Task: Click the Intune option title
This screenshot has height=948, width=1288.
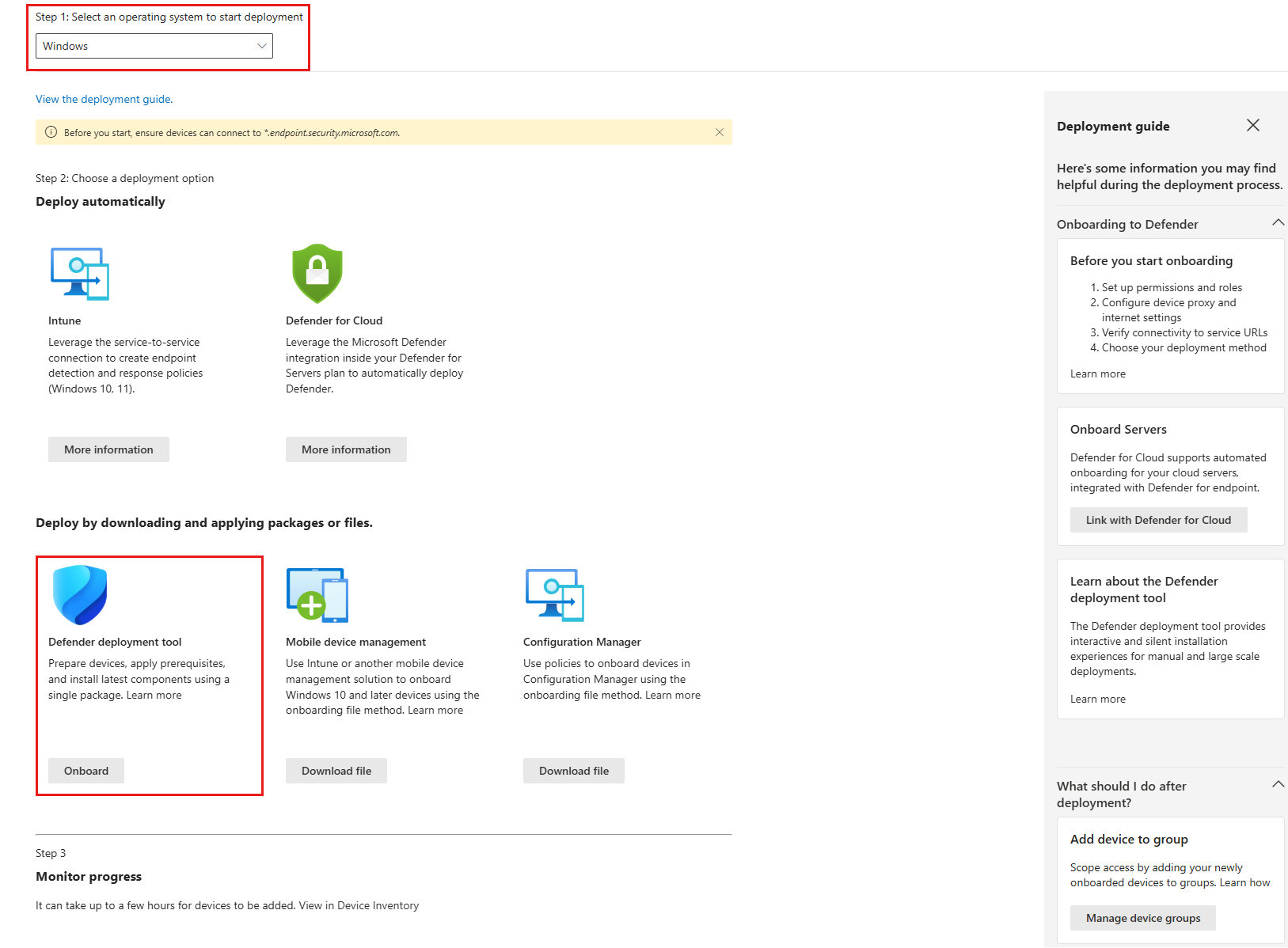Action: (65, 320)
